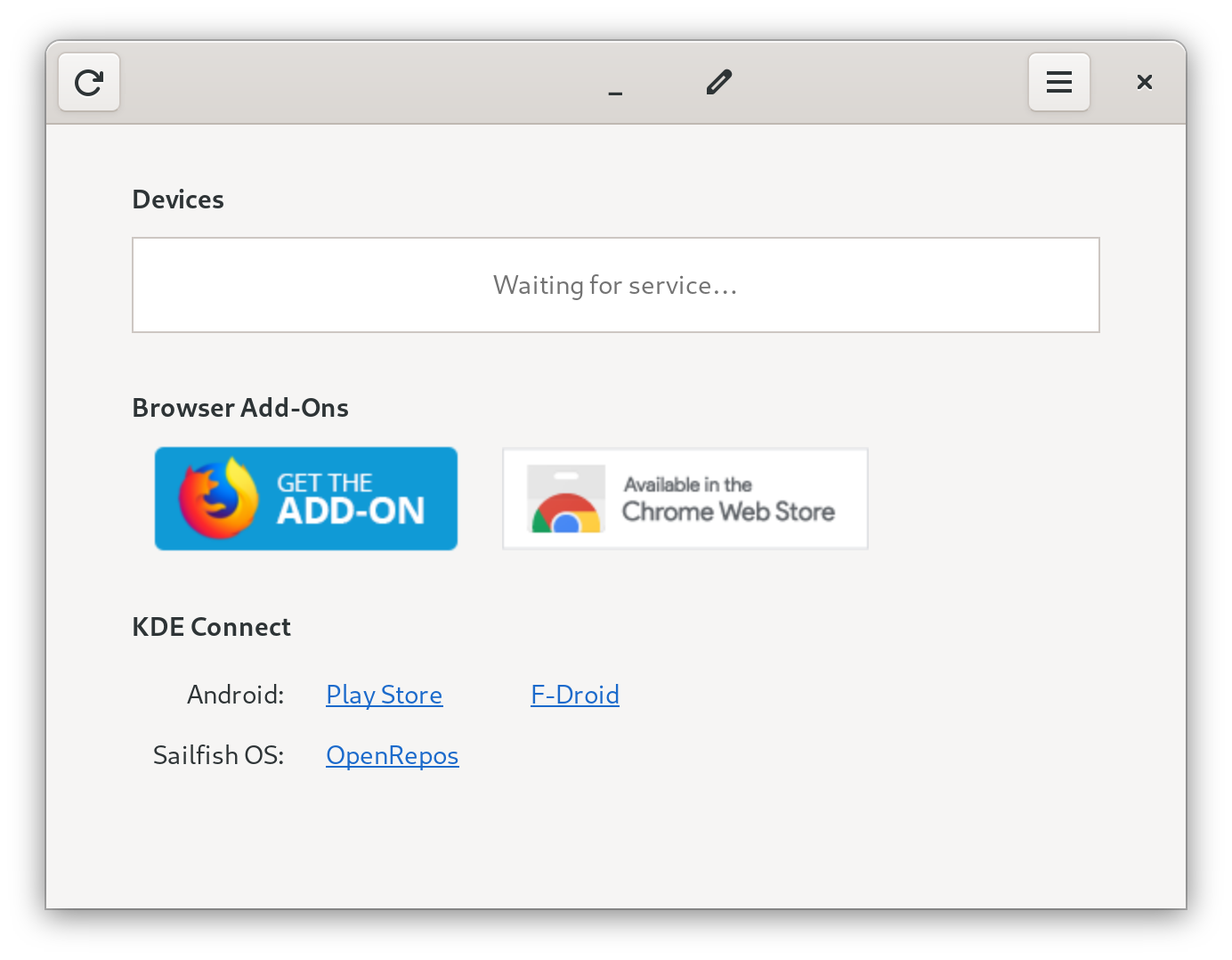Open the OpenRepos link
1232x960 pixels.
tap(393, 755)
